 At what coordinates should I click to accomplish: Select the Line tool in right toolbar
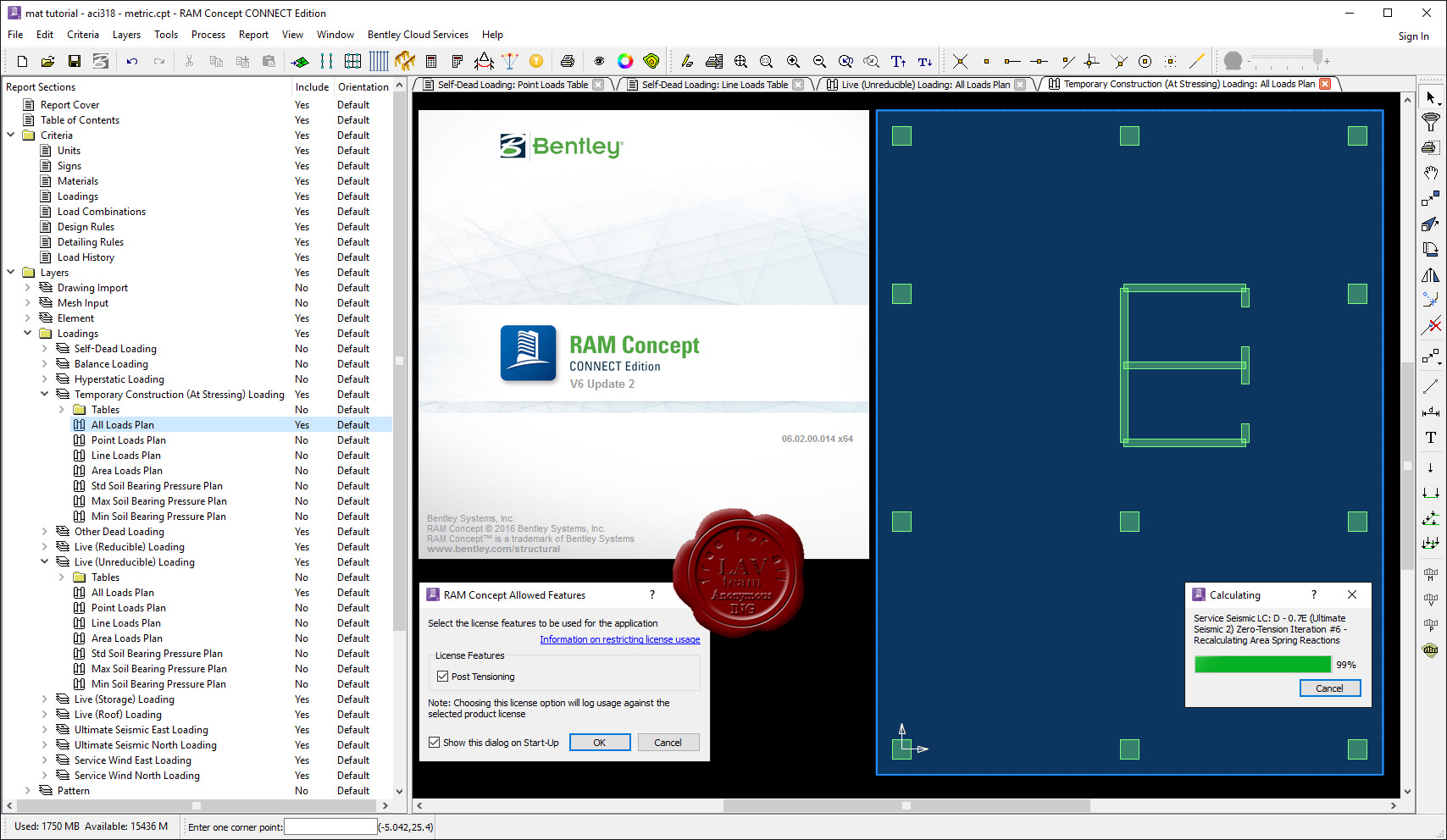pyautogui.click(x=1431, y=387)
